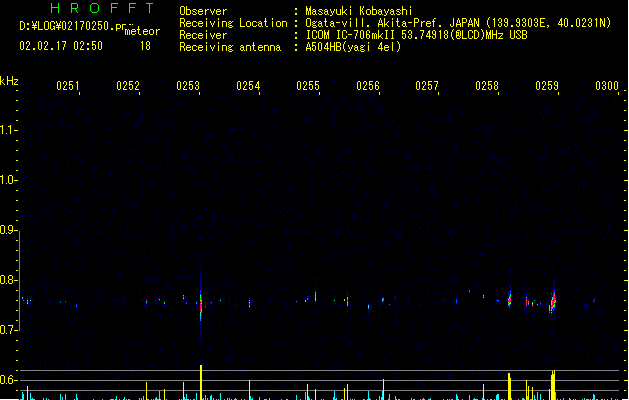Click the 1.0 kHz frequency label
The image size is (629, 400).
8,180
